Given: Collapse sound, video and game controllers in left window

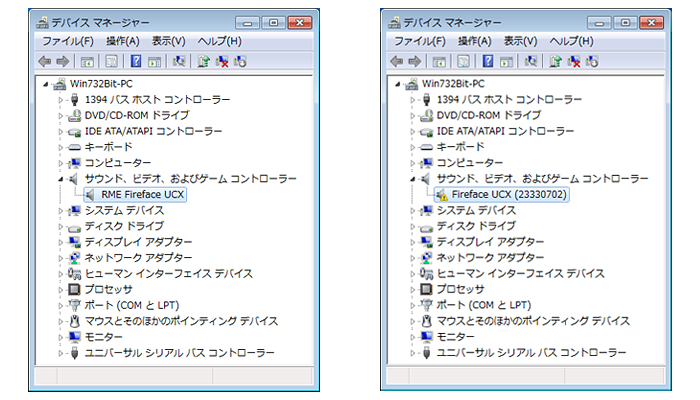Looking at the screenshot, I should coord(61,178).
